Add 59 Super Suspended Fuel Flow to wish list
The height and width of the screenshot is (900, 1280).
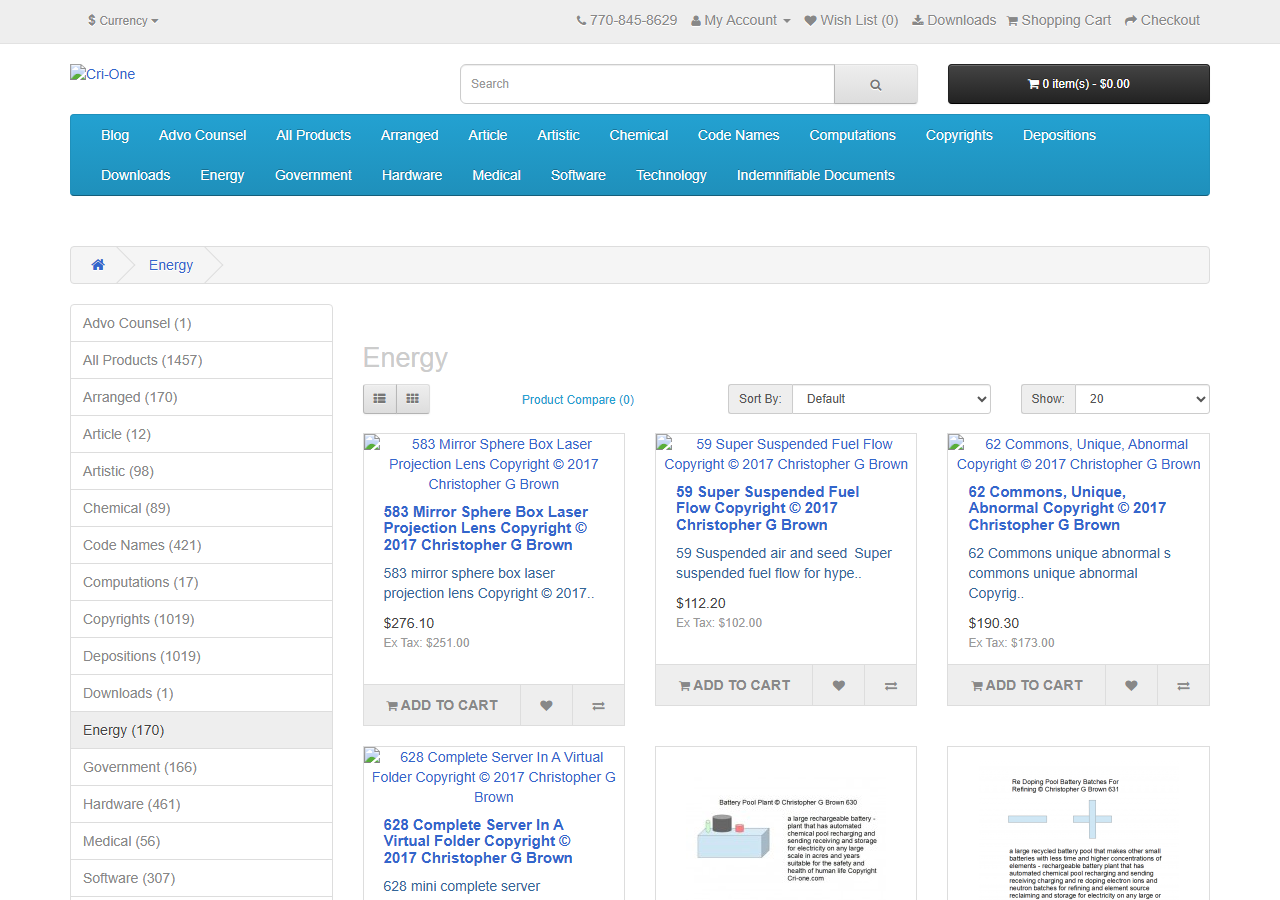[x=838, y=685]
